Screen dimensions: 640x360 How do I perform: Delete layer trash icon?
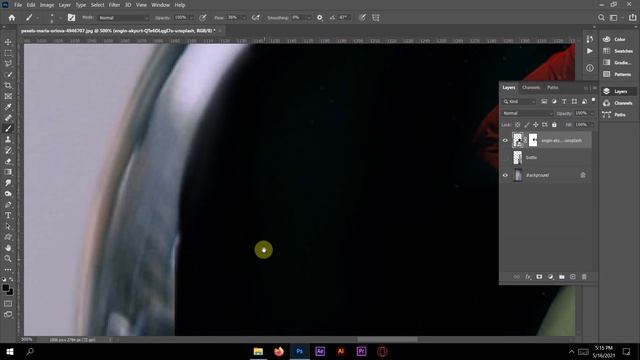[x=584, y=277]
